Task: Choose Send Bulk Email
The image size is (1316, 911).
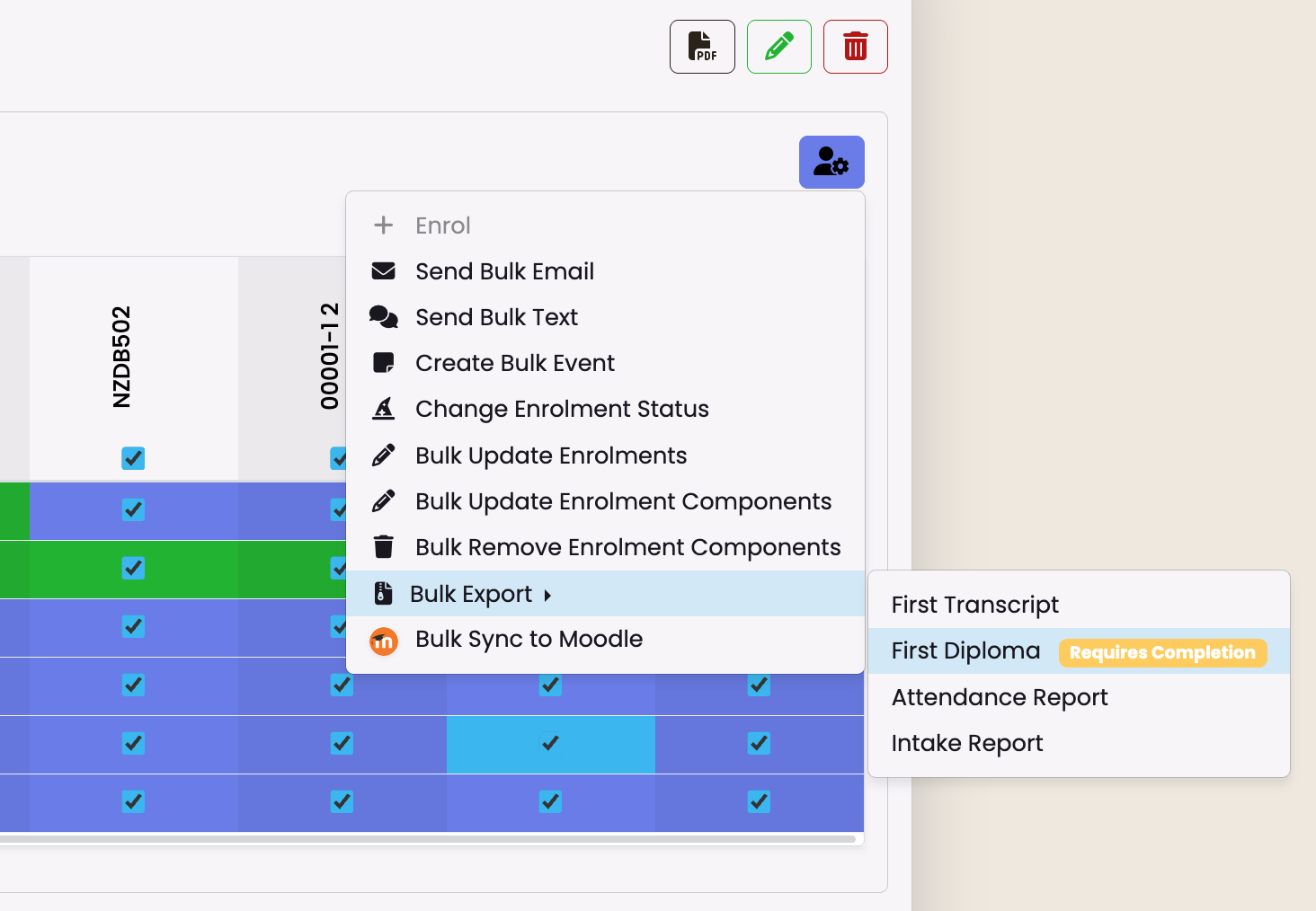Action: 605,270
